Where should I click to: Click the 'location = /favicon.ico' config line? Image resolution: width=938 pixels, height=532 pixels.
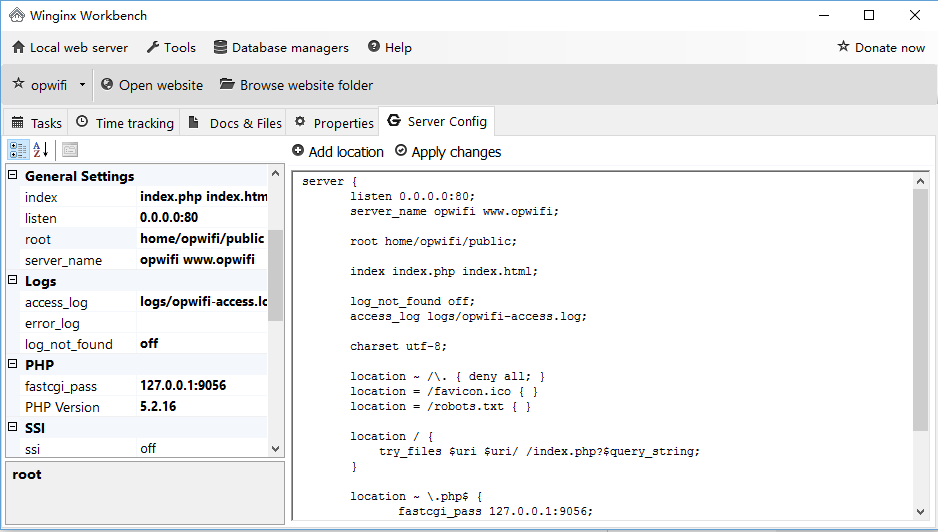coord(444,391)
